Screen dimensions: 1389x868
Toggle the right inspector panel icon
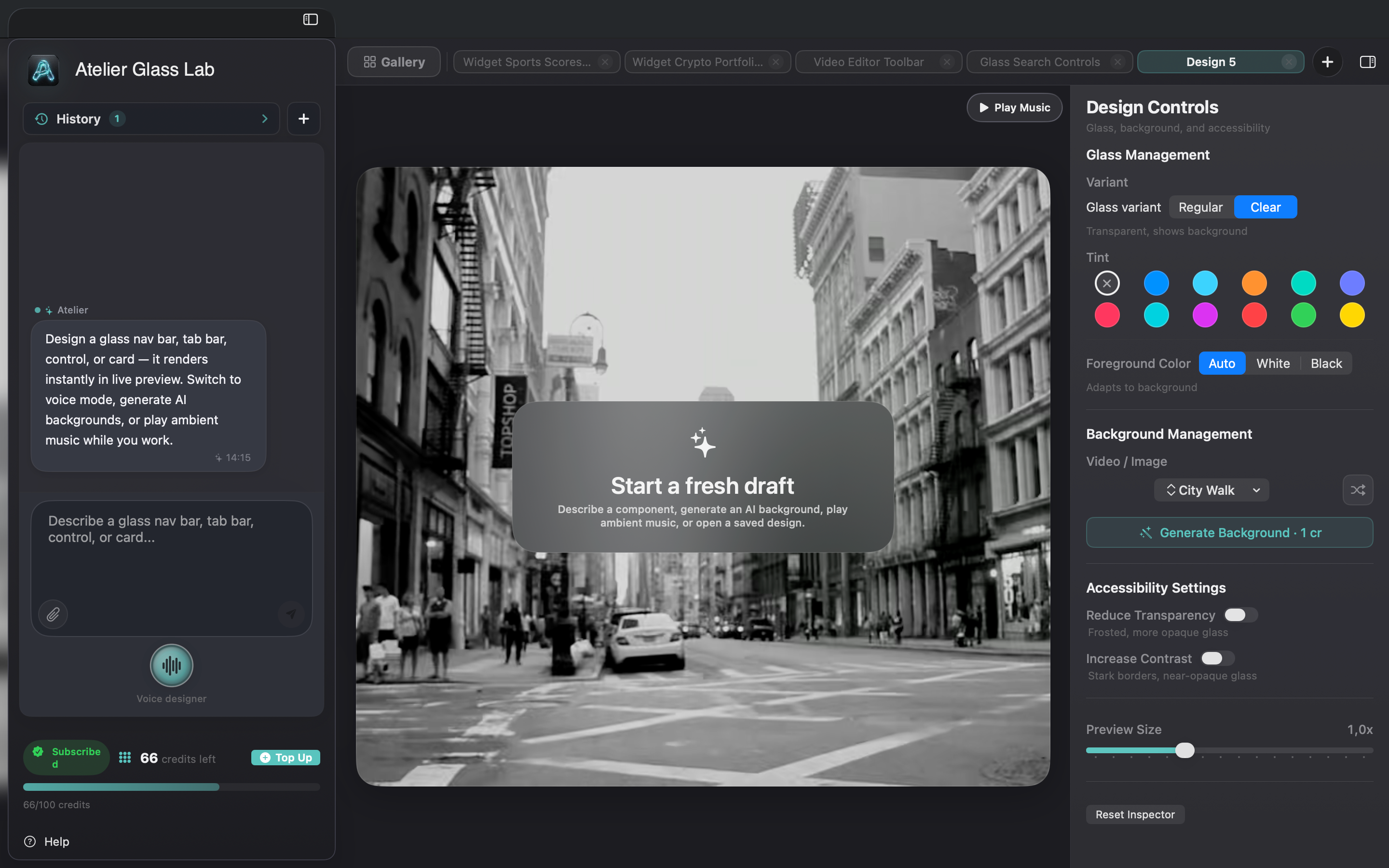pos(1368,62)
